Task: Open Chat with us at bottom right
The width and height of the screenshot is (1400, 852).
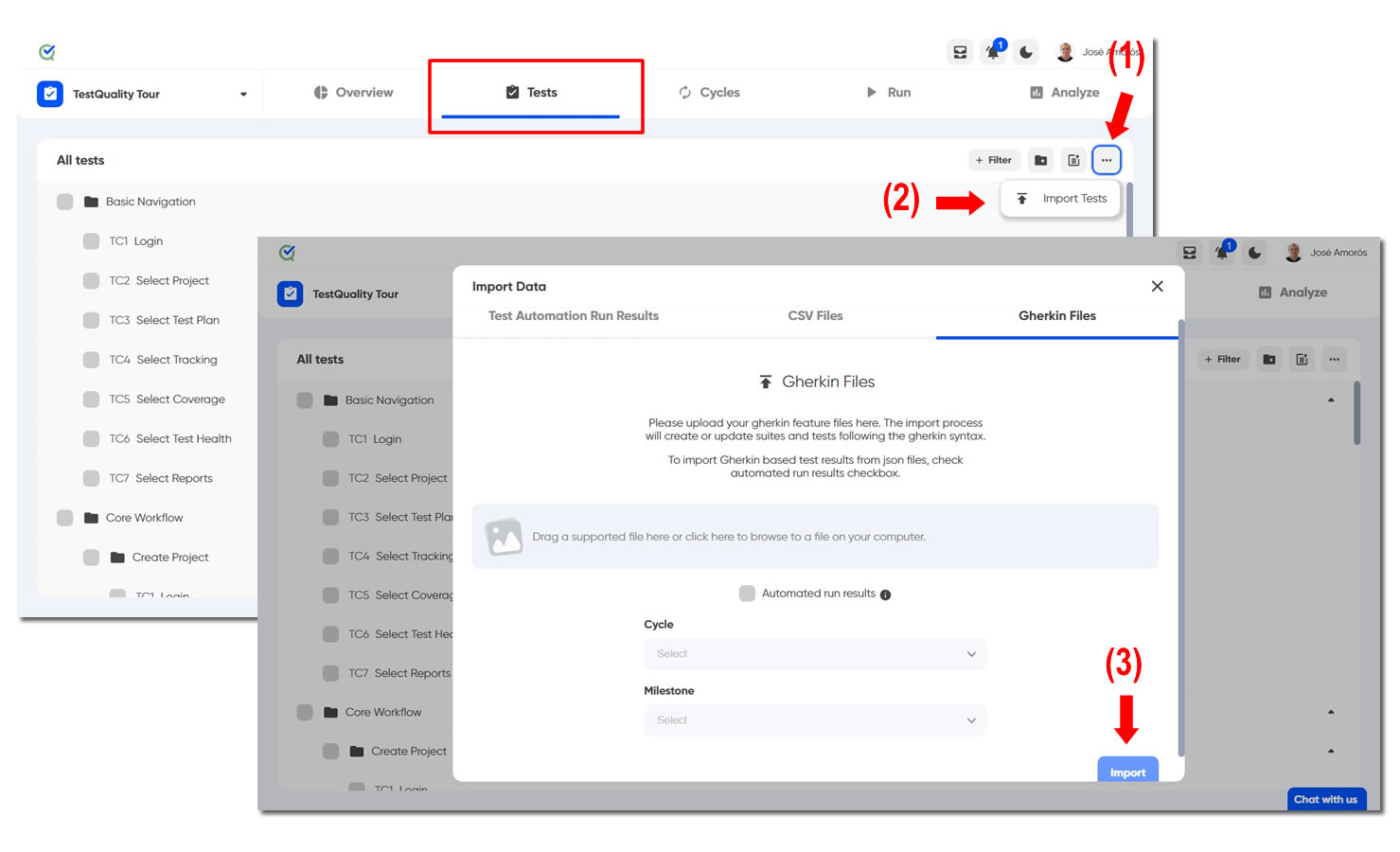Action: point(1326,800)
